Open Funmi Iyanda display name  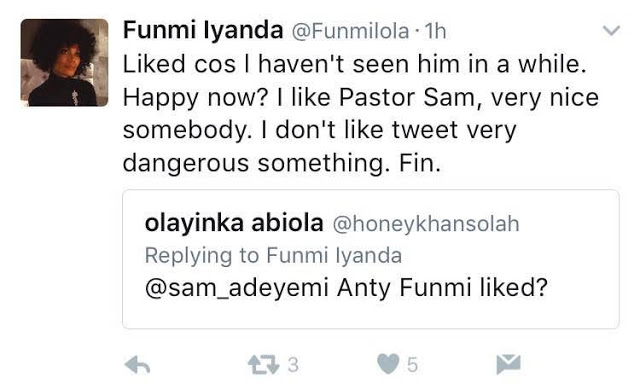click(203, 30)
